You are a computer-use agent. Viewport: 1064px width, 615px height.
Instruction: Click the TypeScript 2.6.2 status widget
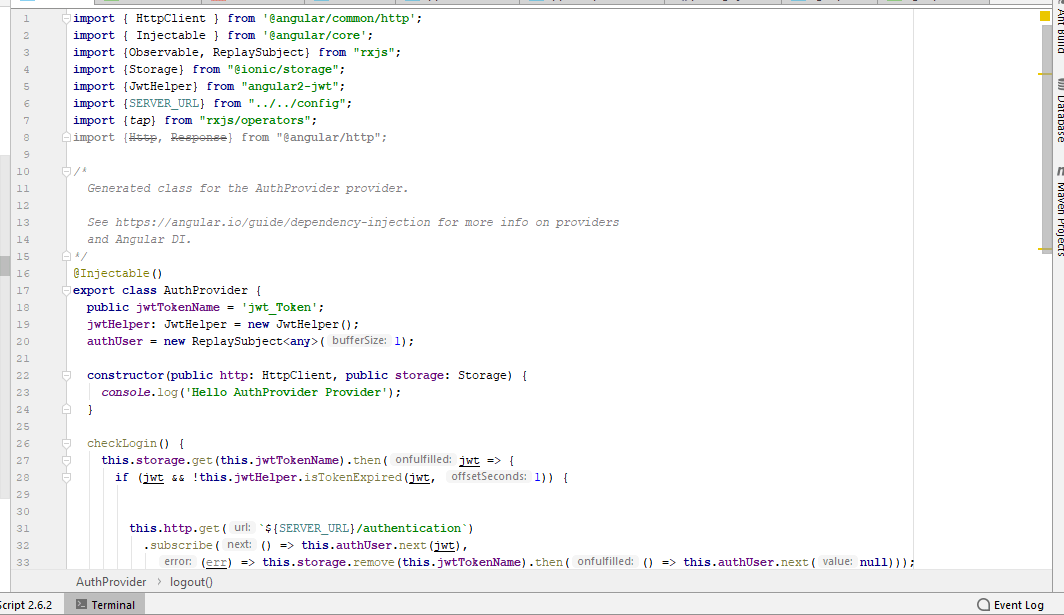coord(28,604)
